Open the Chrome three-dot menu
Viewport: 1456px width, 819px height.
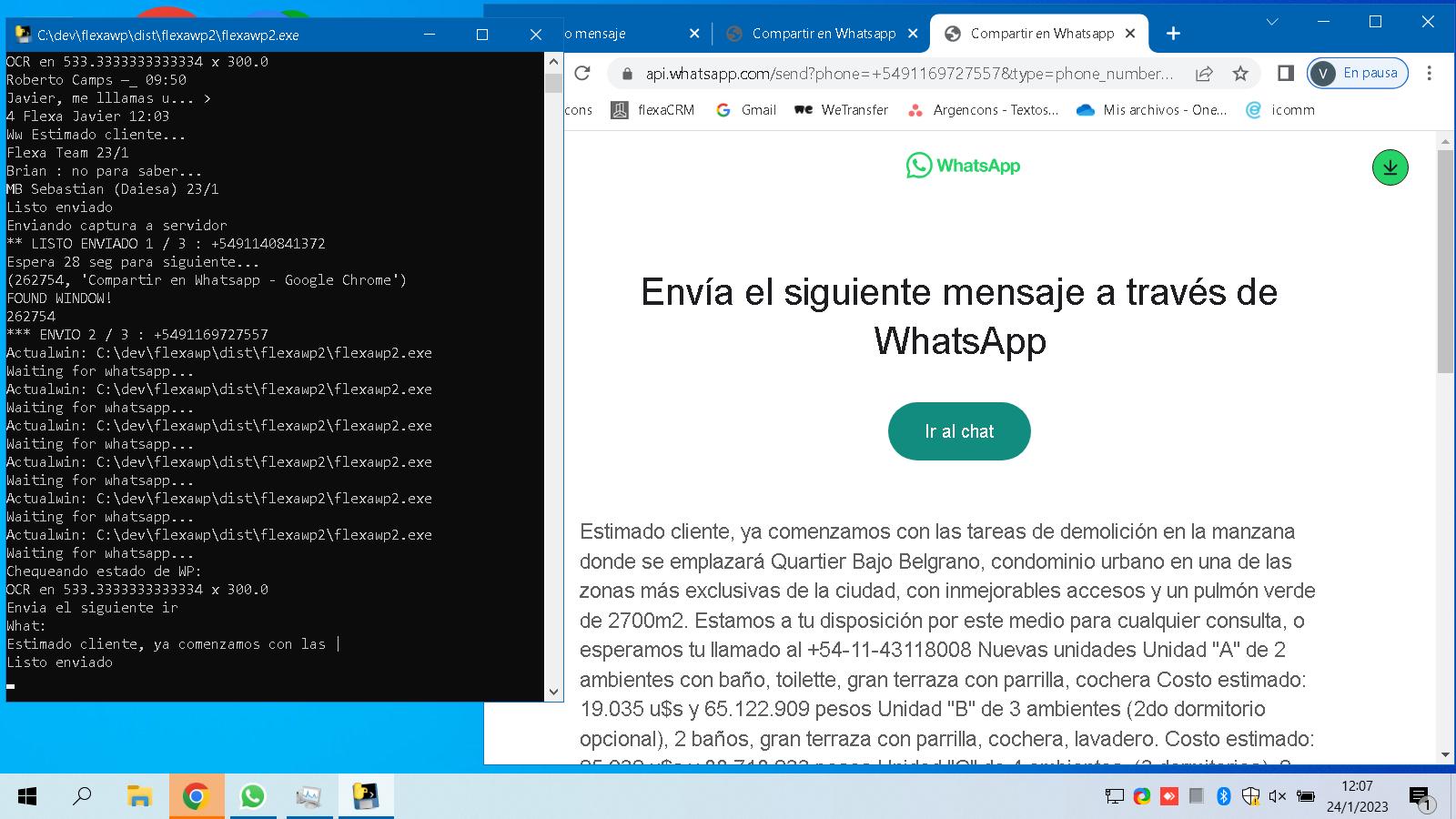1429,73
